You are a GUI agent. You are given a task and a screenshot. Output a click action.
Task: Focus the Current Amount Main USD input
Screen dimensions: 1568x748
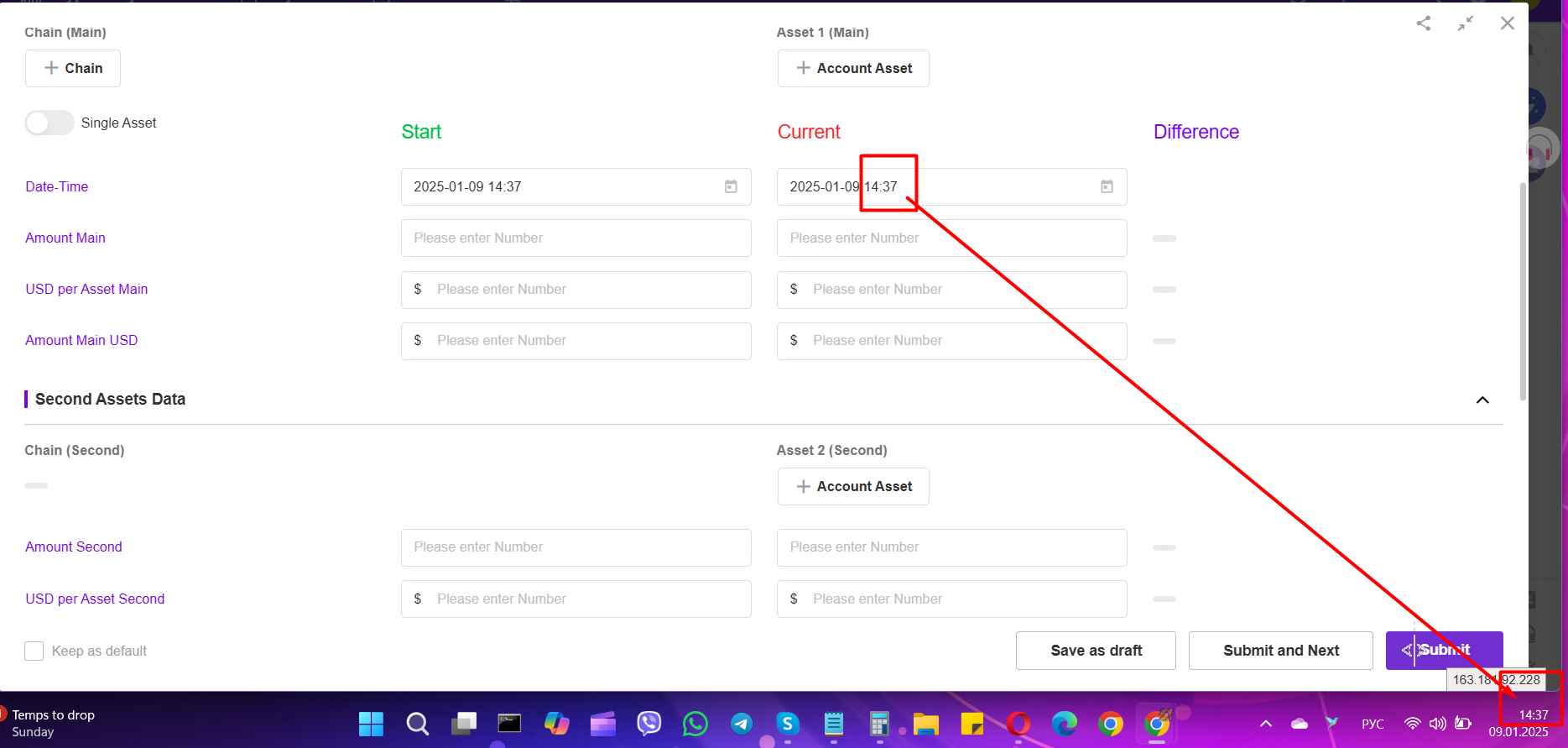point(951,341)
